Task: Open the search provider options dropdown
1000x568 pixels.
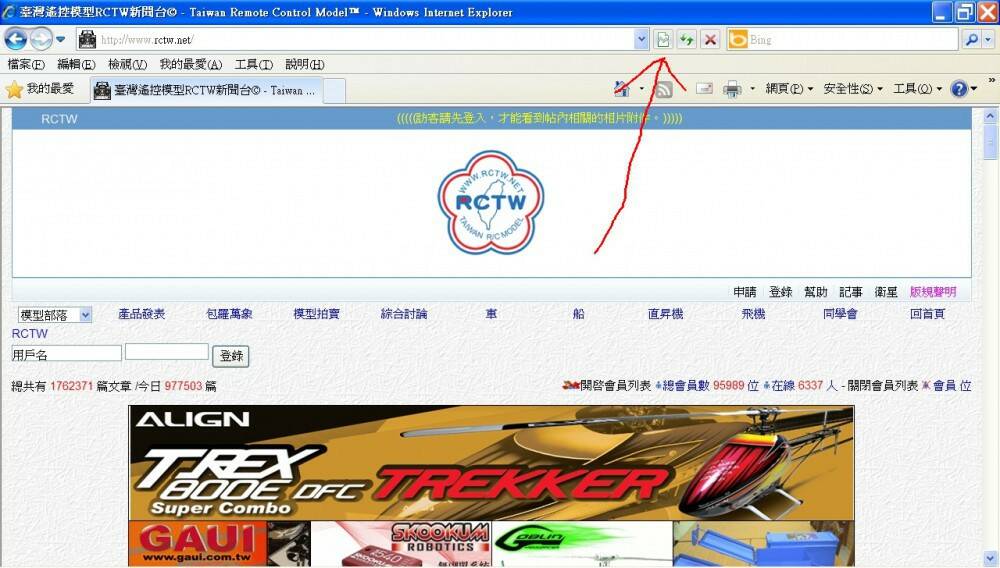Action: 989,40
